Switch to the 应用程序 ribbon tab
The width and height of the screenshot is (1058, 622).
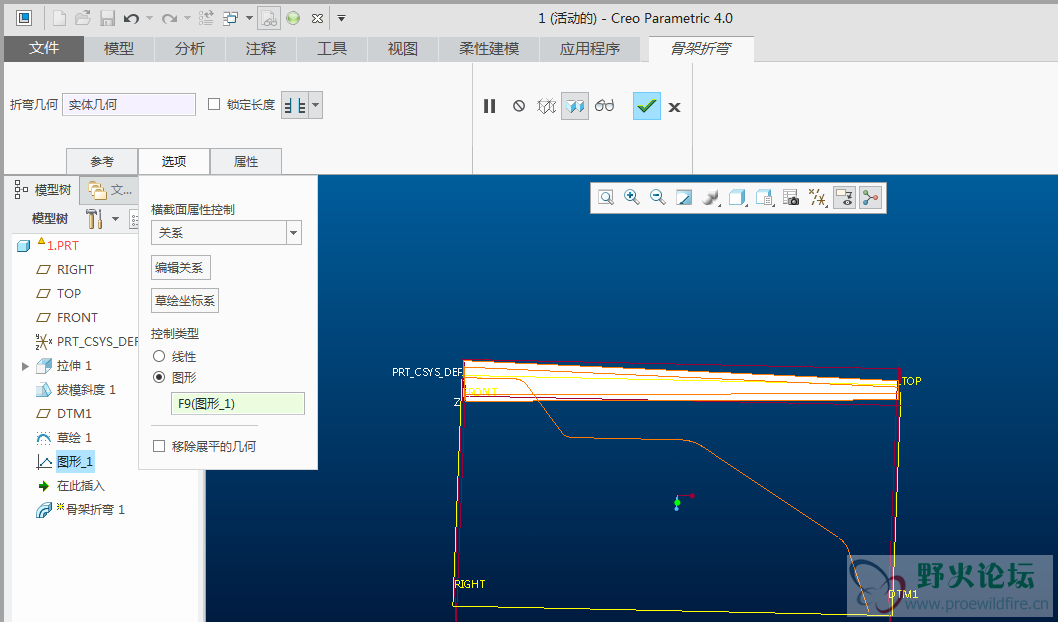coord(590,49)
